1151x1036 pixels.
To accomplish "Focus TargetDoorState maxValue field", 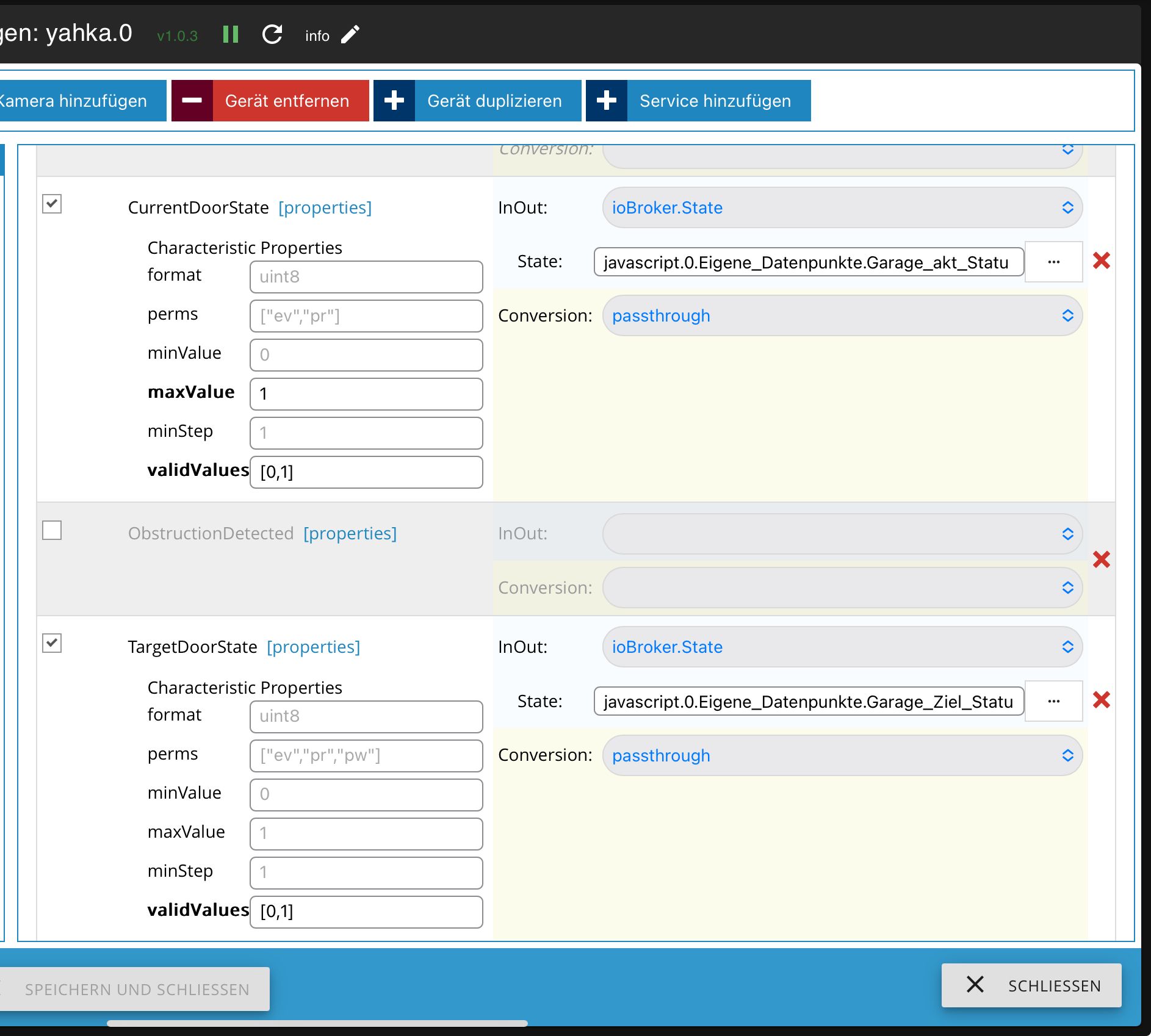I will (x=366, y=834).
